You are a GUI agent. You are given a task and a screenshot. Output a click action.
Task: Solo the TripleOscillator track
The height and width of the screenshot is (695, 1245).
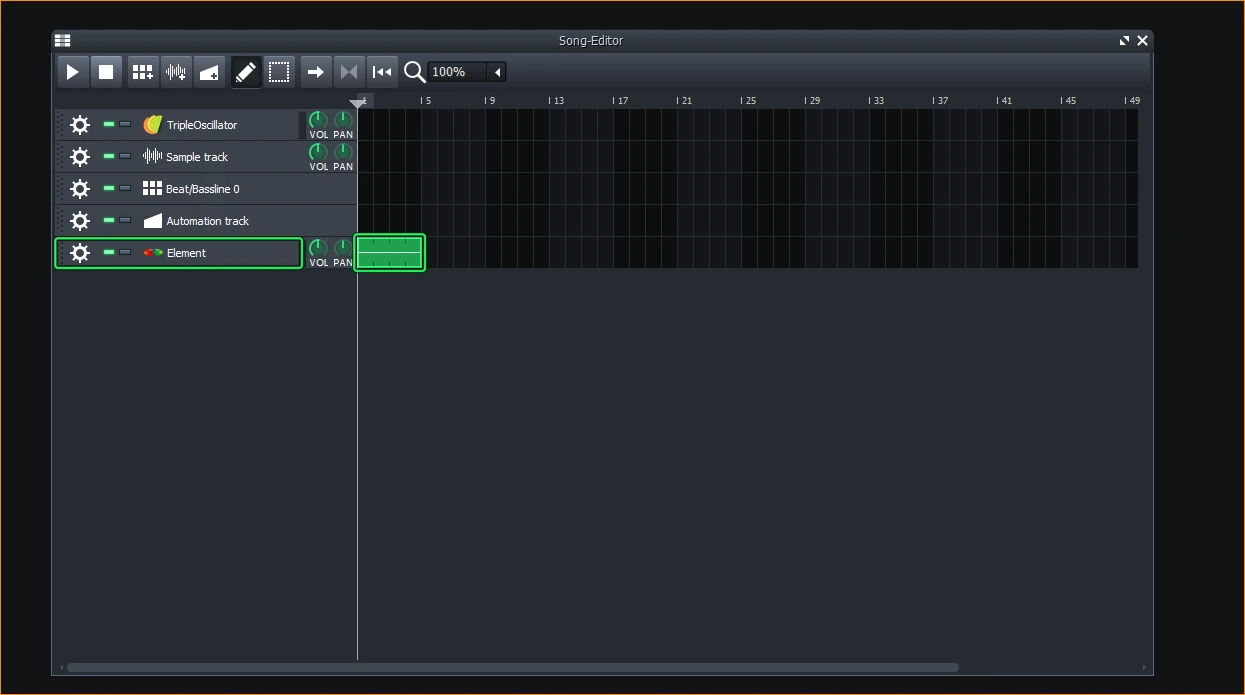(x=125, y=124)
